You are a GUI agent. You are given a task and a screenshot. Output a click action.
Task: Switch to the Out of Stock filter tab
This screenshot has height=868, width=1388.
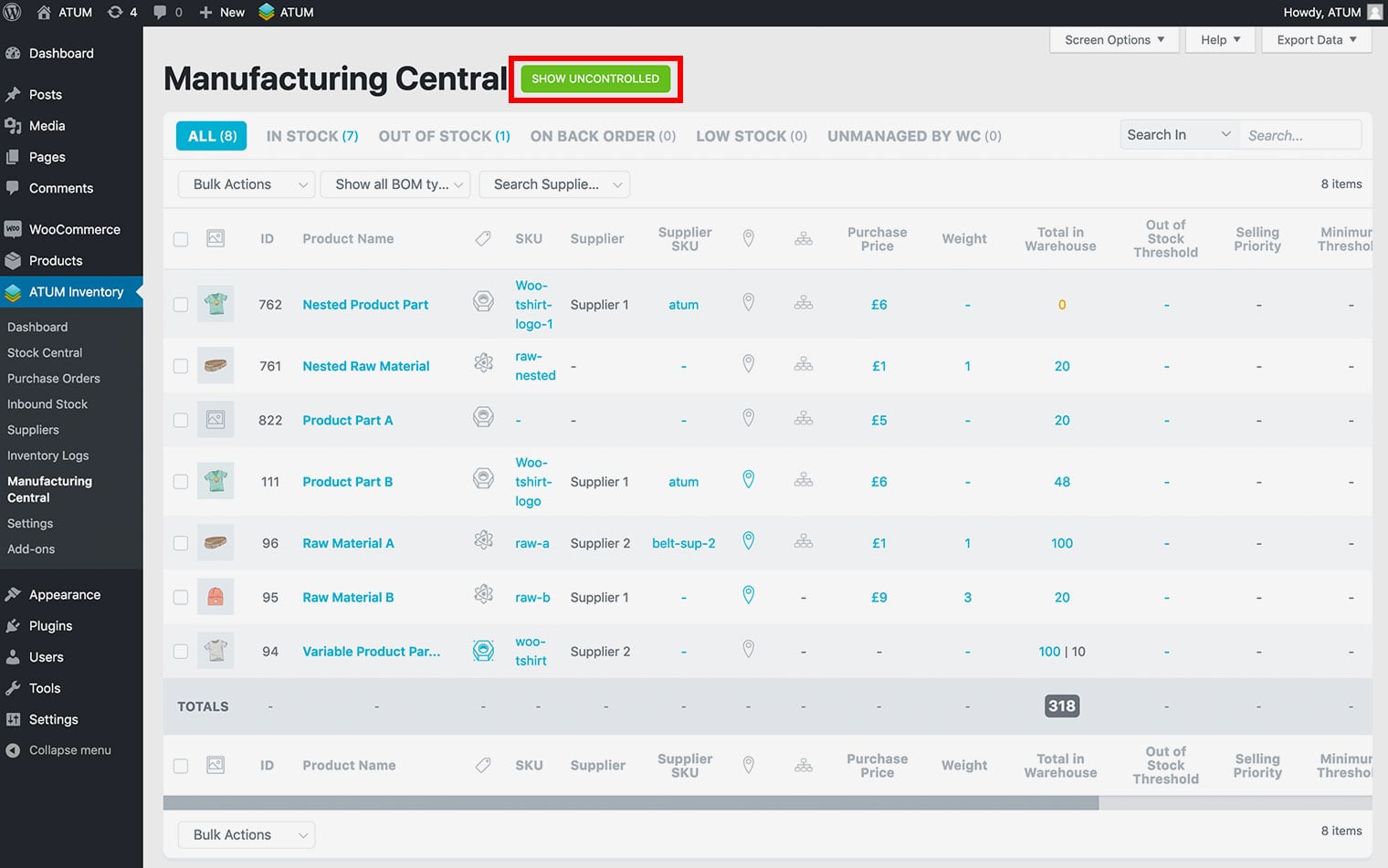(444, 136)
